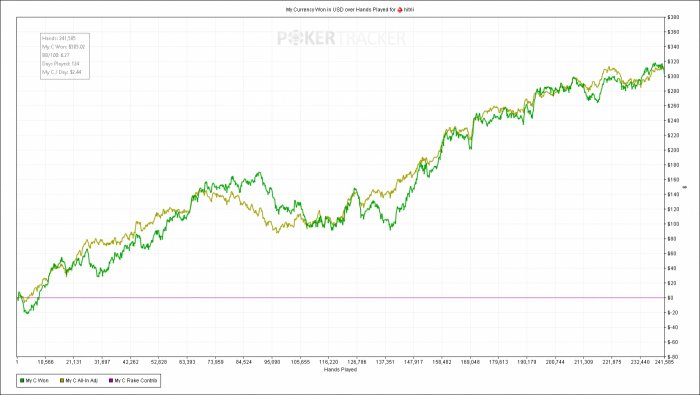Click the 'Days Played: 124' stats line
This screenshot has width=700, height=395.
[x=60, y=64]
